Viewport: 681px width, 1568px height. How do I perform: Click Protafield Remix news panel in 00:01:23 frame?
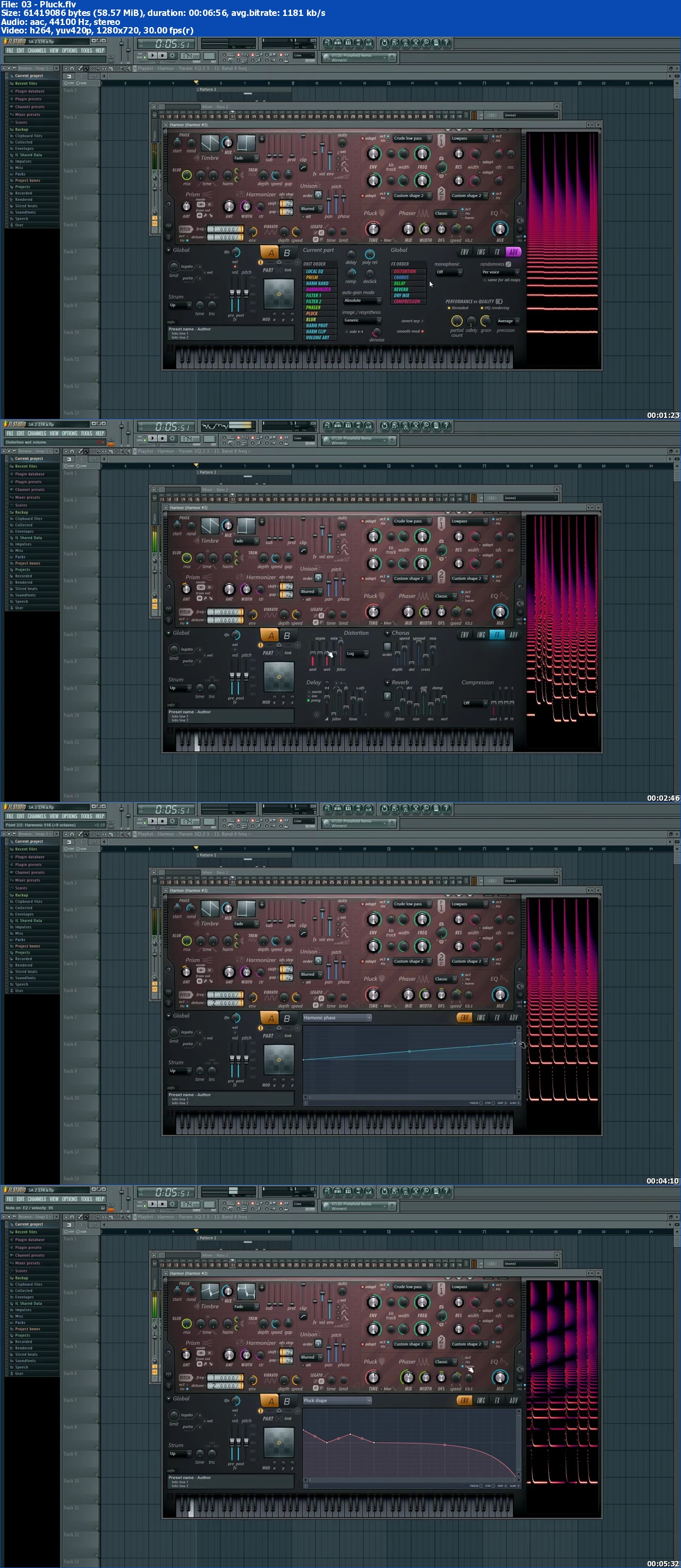tap(360, 58)
